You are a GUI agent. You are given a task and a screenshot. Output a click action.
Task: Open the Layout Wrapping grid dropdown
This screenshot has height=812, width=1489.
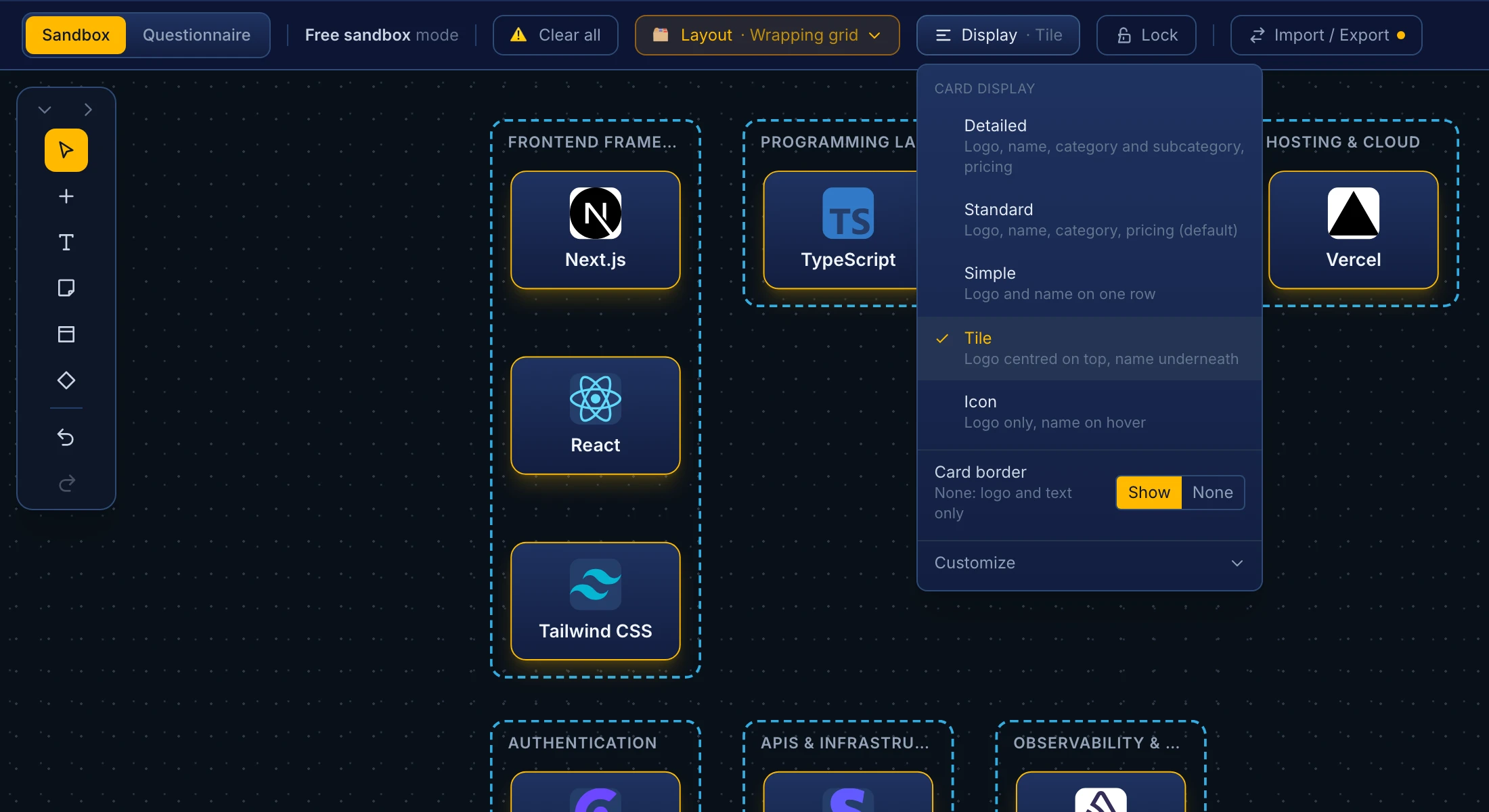768,35
